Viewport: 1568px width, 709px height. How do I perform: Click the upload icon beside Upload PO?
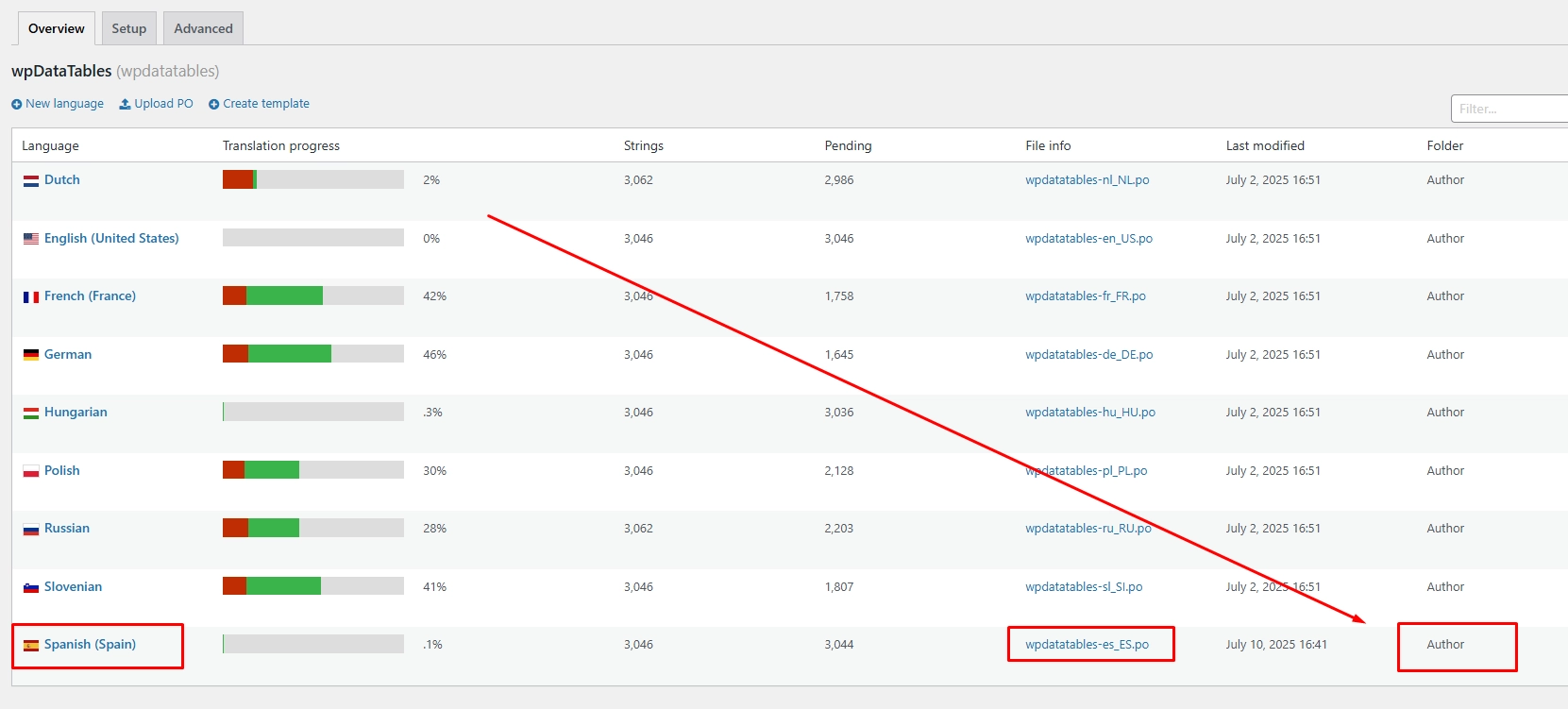point(125,104)
